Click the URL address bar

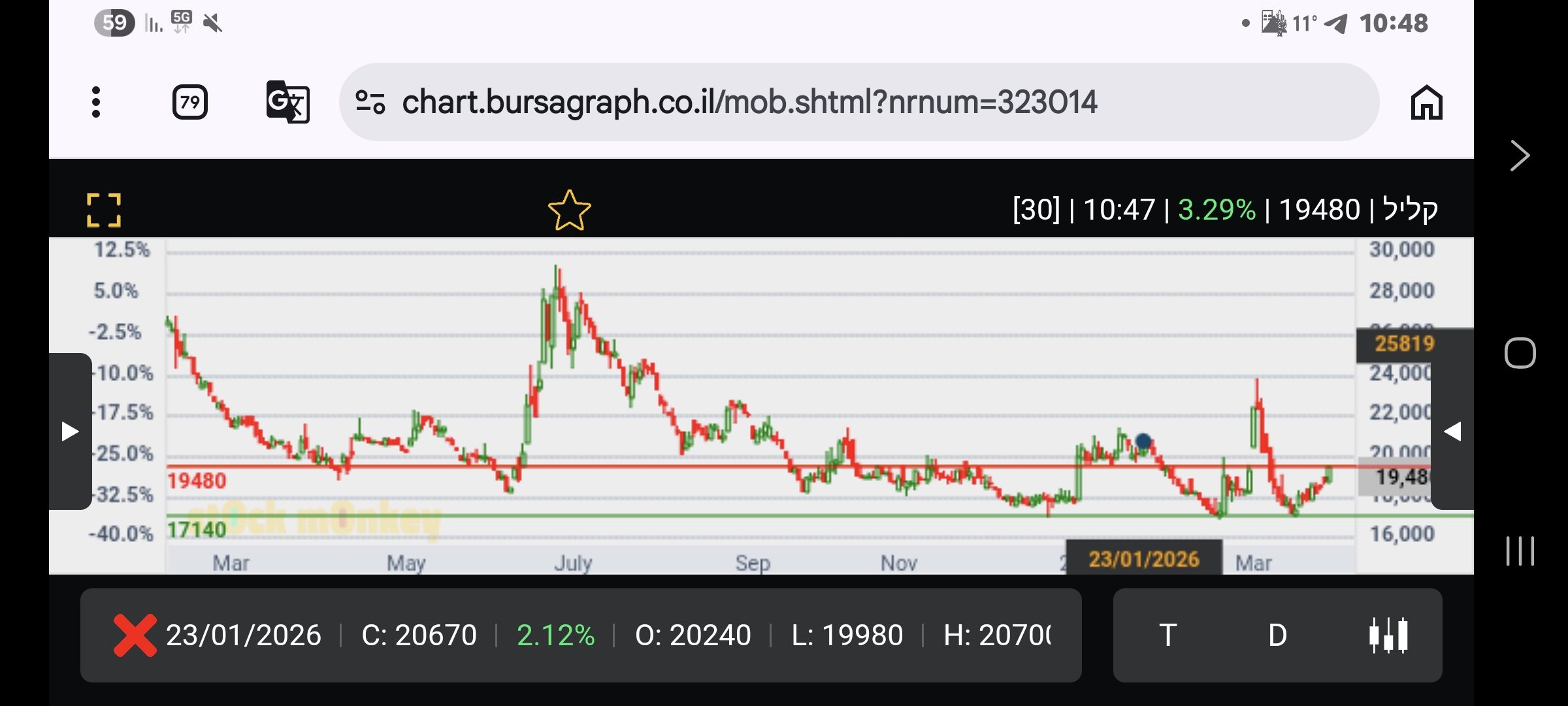[x=749, y=103]
